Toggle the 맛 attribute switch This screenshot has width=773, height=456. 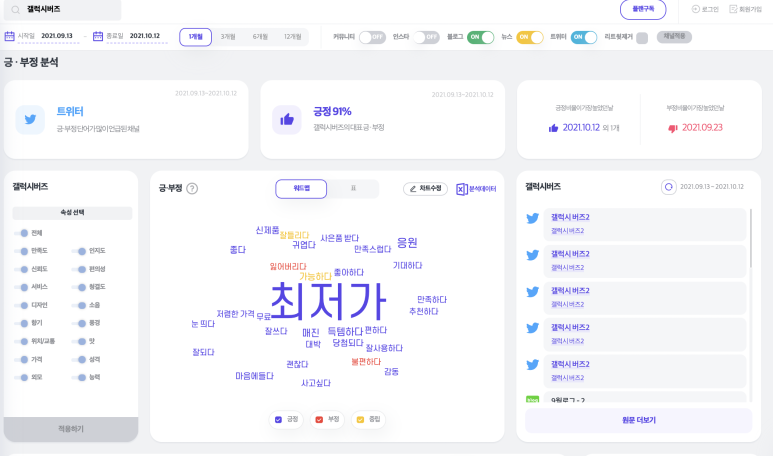(x=79, y=341)
